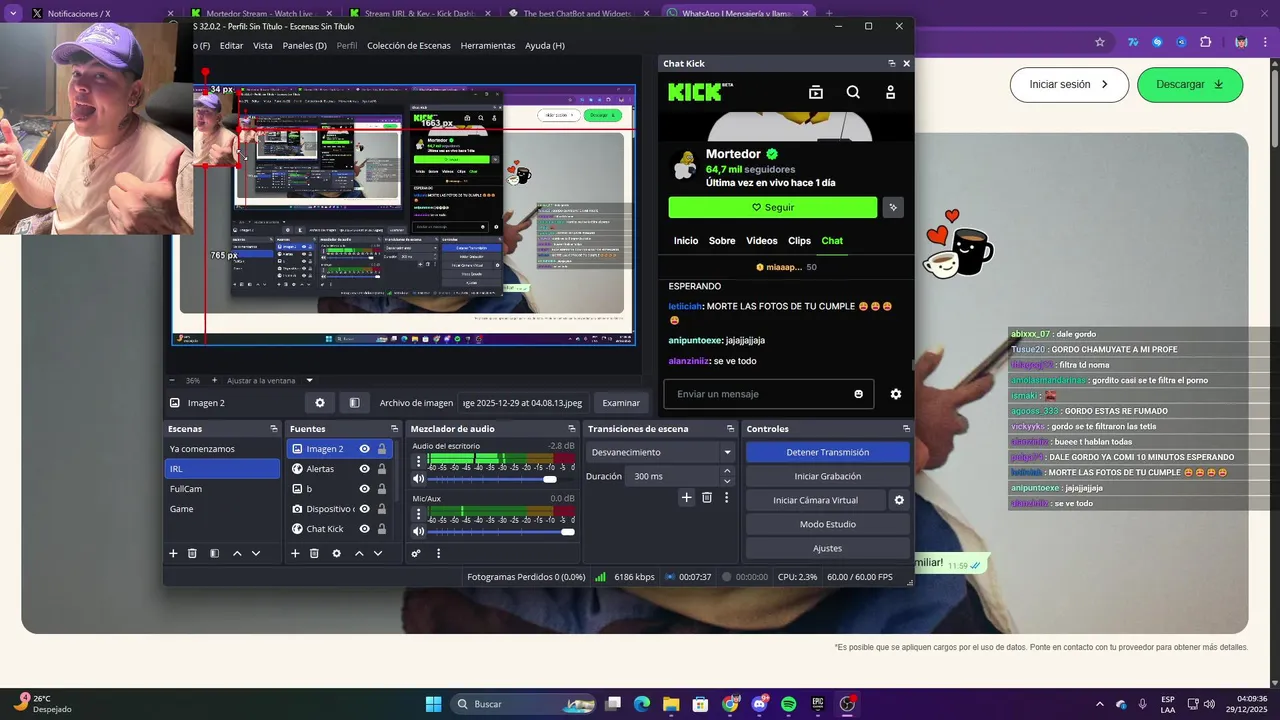This screenshot has width=1280, height=720.
Task: Open source properties gear for Imagen 2
Action: tap(320, 403)
